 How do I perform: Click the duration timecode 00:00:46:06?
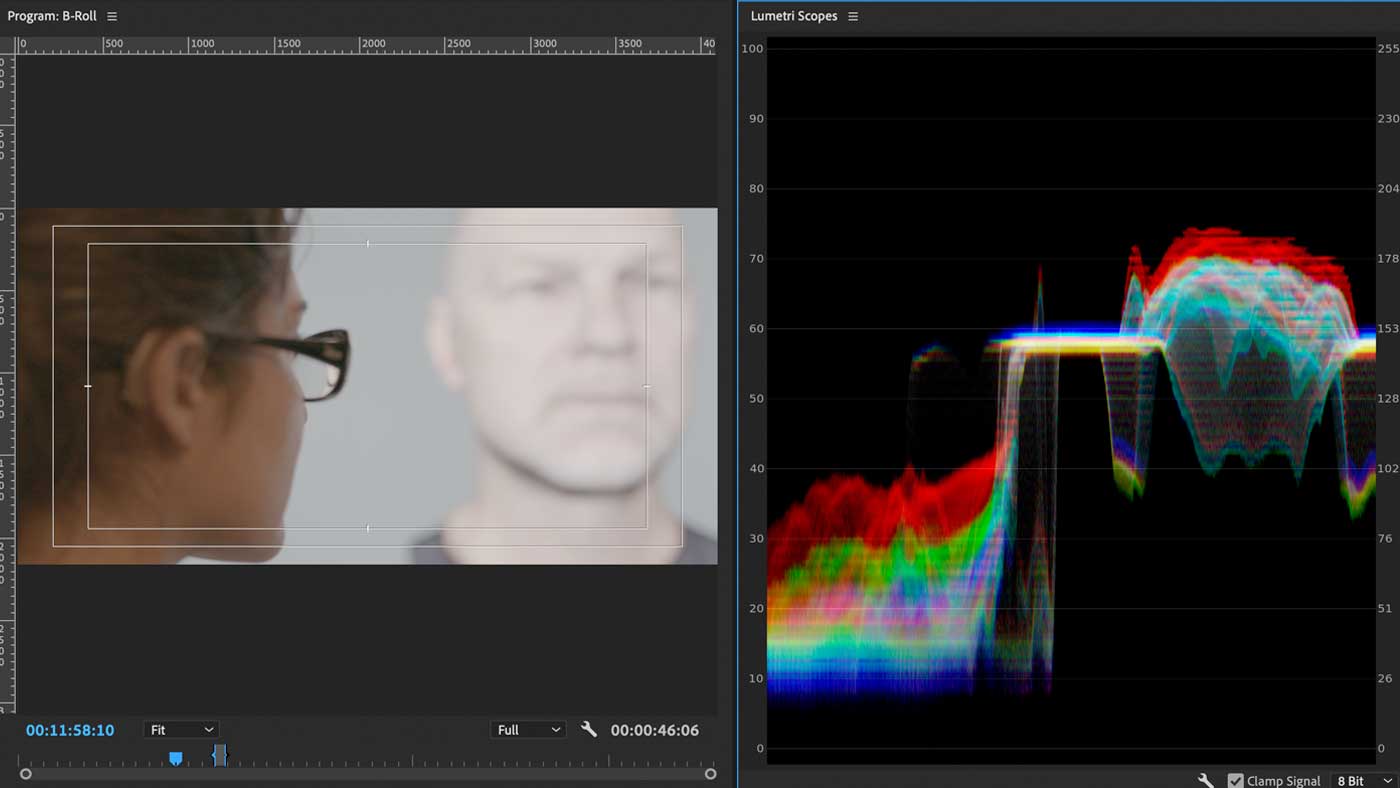655,729
